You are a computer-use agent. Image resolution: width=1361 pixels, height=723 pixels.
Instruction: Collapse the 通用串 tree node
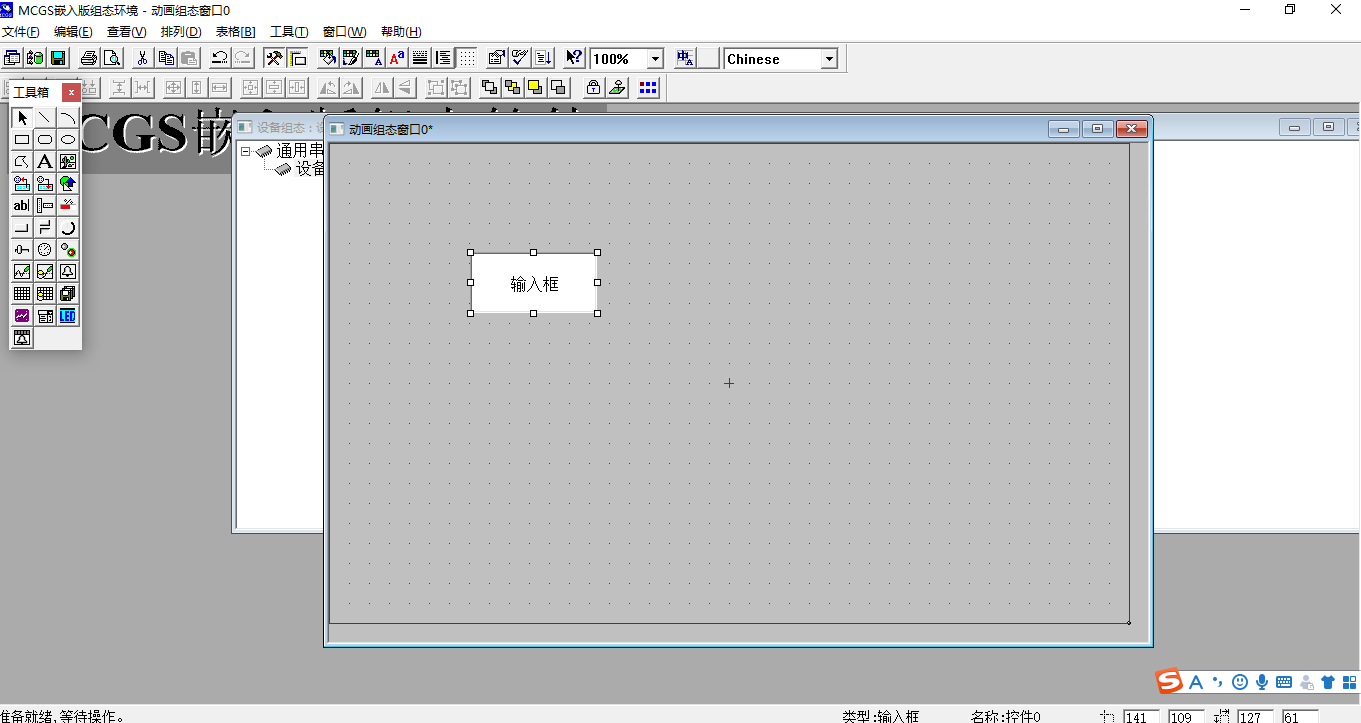(245, 151)
